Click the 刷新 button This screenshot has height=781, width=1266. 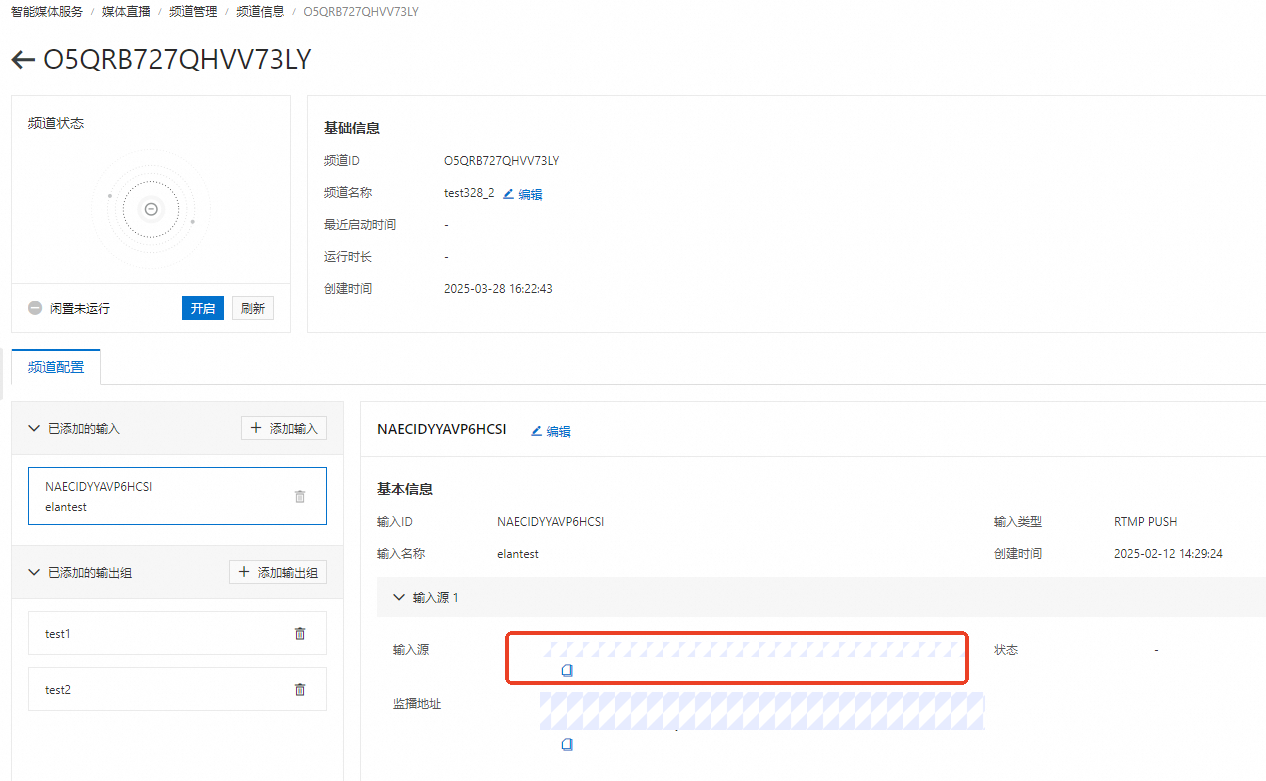click(x=253, y=308)
